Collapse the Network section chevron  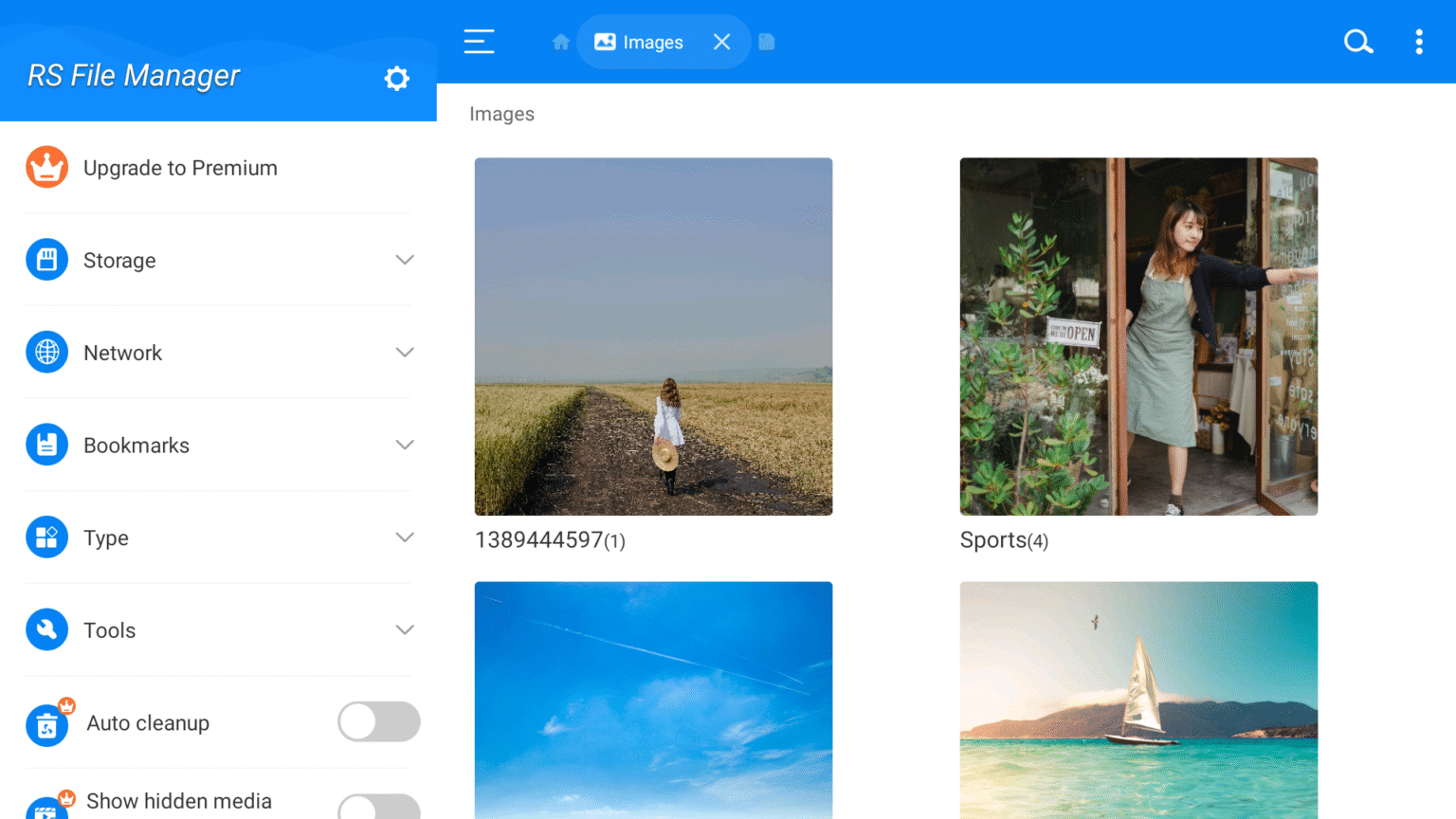[x=405, y=352]
